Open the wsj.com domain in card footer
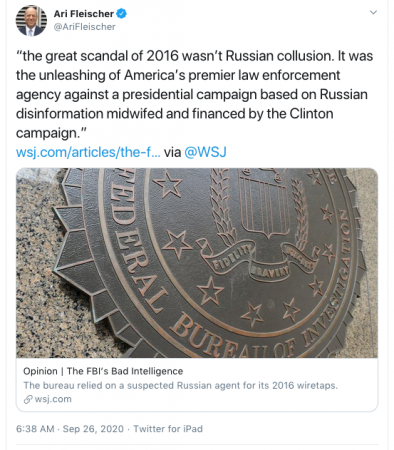This screenshot has width=394, height=450. click(x=53, y=399)
